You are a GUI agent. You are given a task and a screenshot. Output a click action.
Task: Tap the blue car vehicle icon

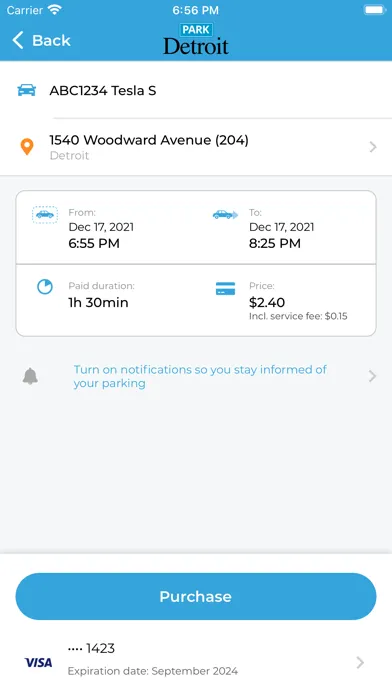[27, 90]
